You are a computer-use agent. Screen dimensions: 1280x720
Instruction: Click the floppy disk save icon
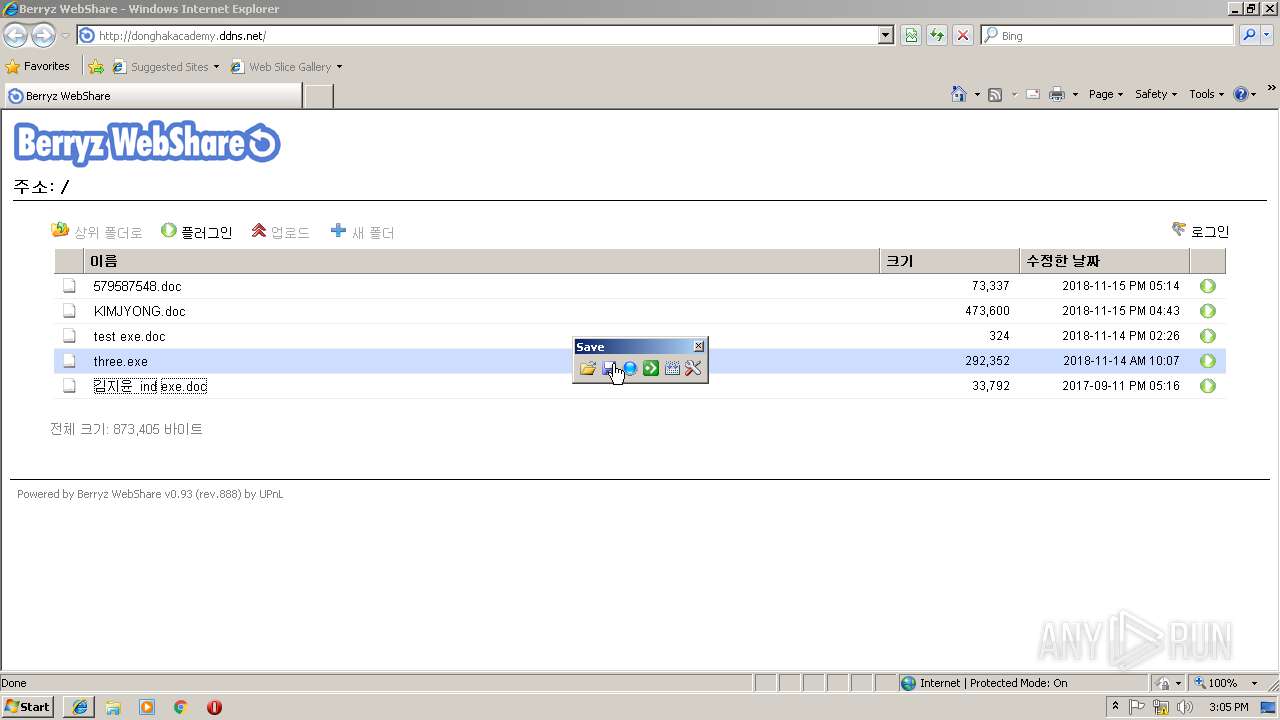[x=608, y=369]
